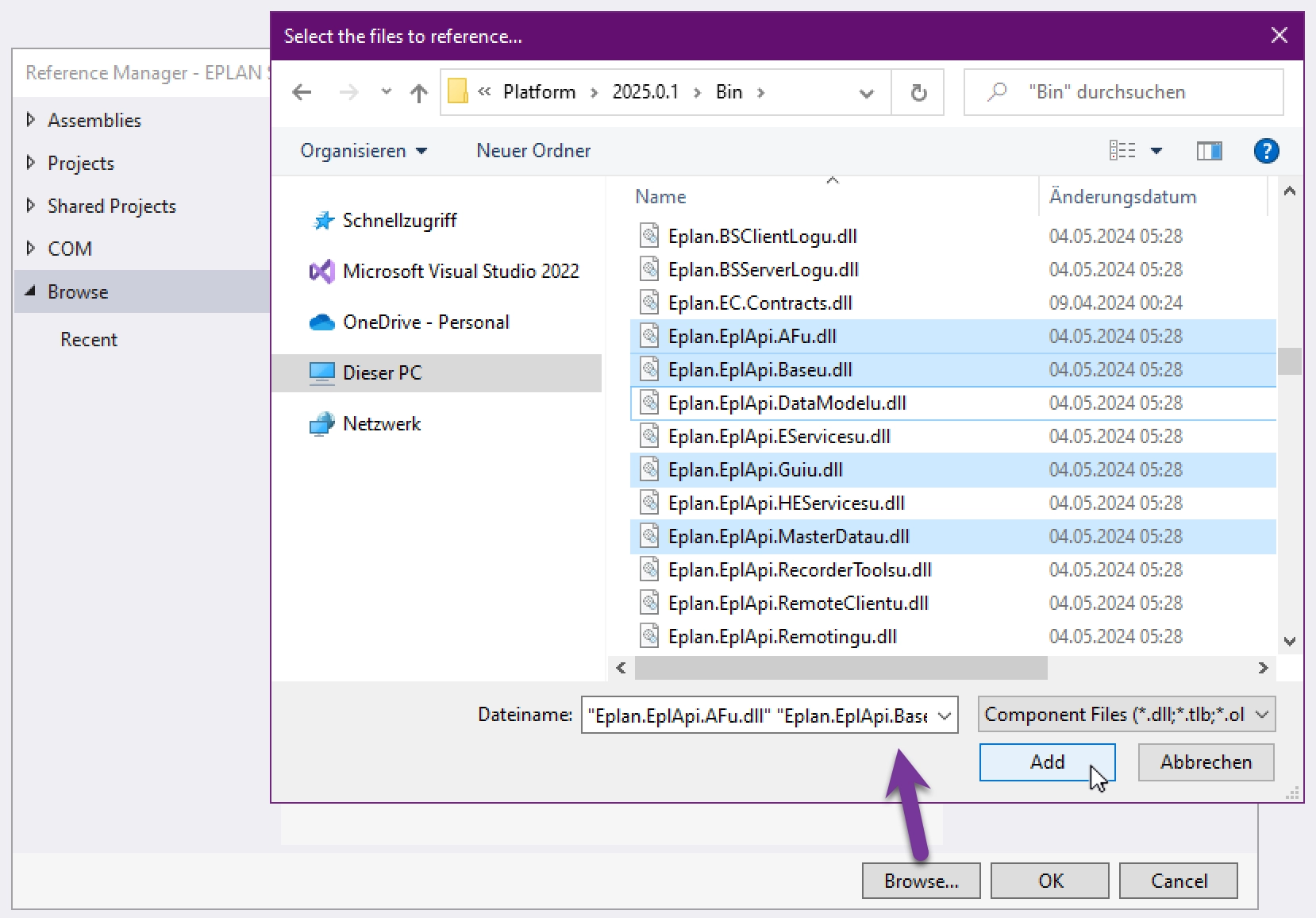Select file Eplan.EplApi.MasterDatau.dll

pyautogui.click(x=952, y=536)
